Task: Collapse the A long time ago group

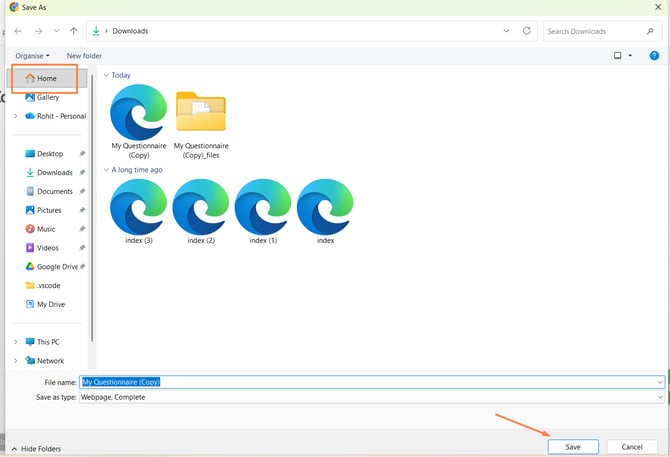Action: click(x=106, y=170)
